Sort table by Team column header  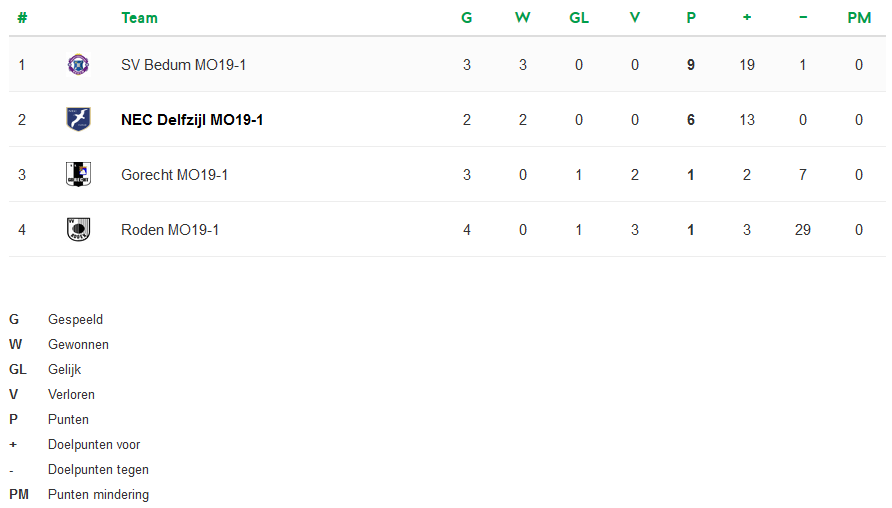click(x=139, y=18)
